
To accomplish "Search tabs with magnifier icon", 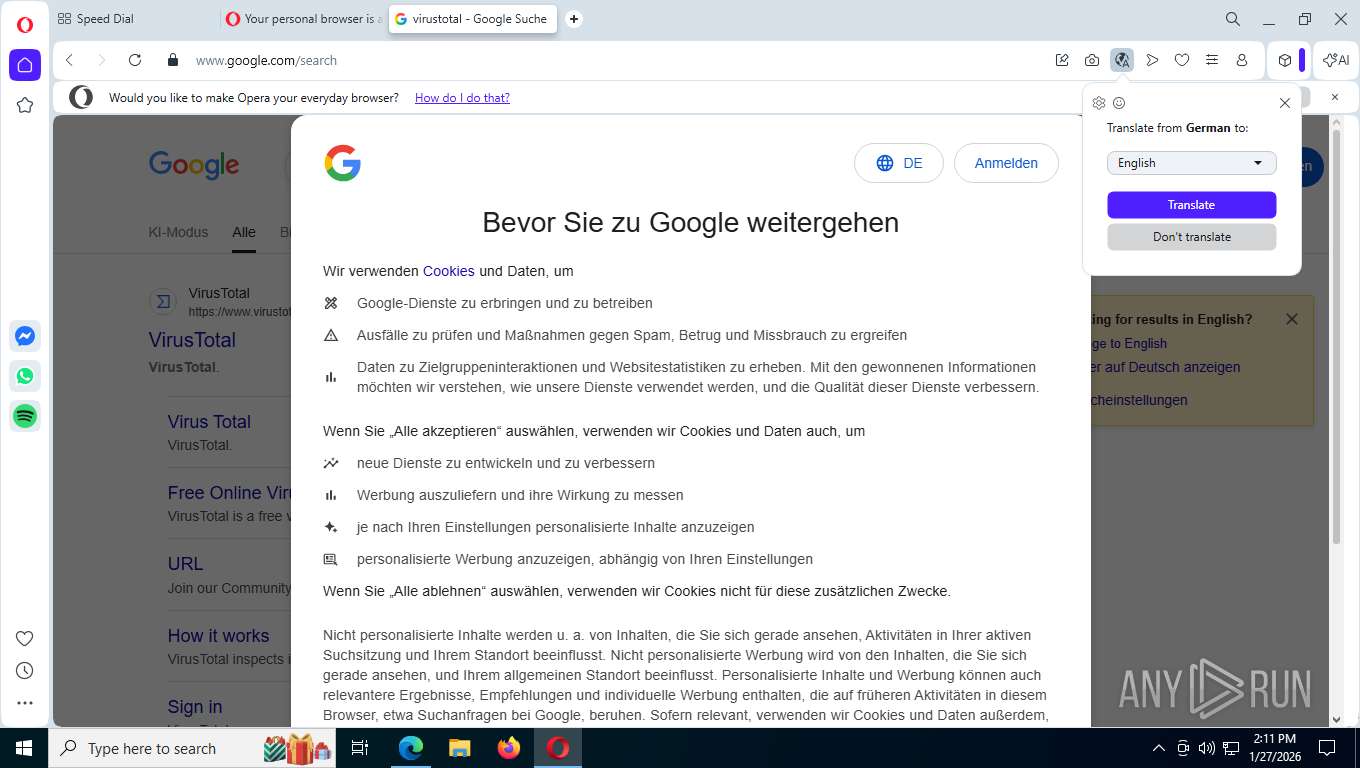I will tap(1233, 19).
